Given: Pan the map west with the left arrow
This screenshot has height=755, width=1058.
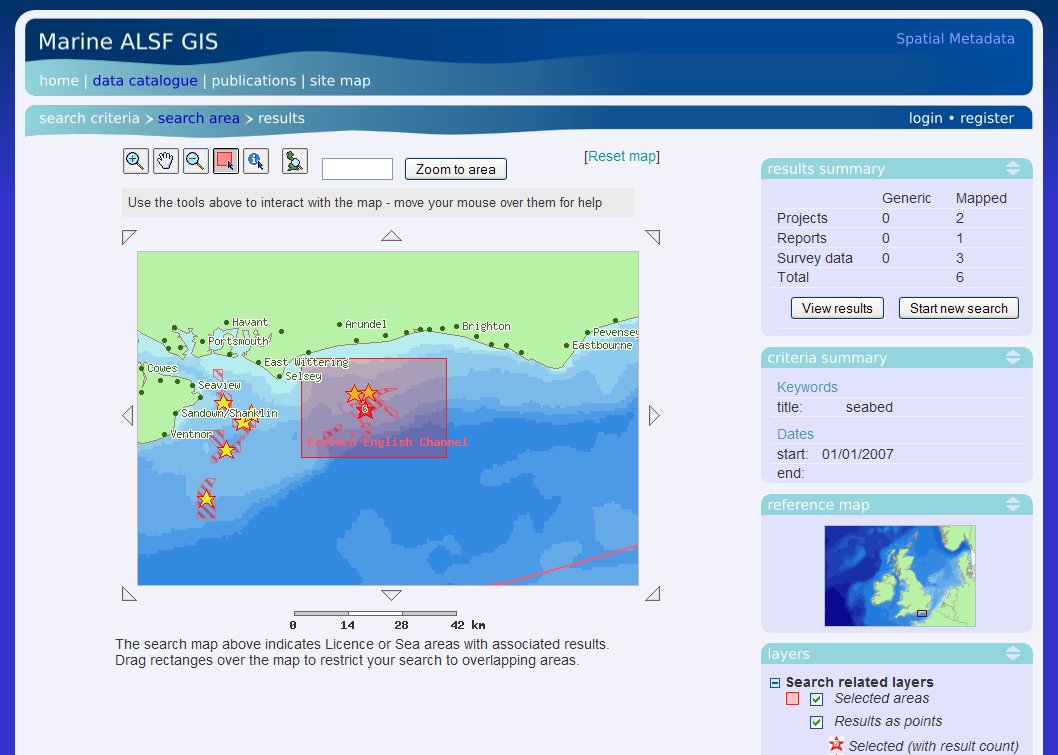Looking at the screenshot, I should point(128,416).
